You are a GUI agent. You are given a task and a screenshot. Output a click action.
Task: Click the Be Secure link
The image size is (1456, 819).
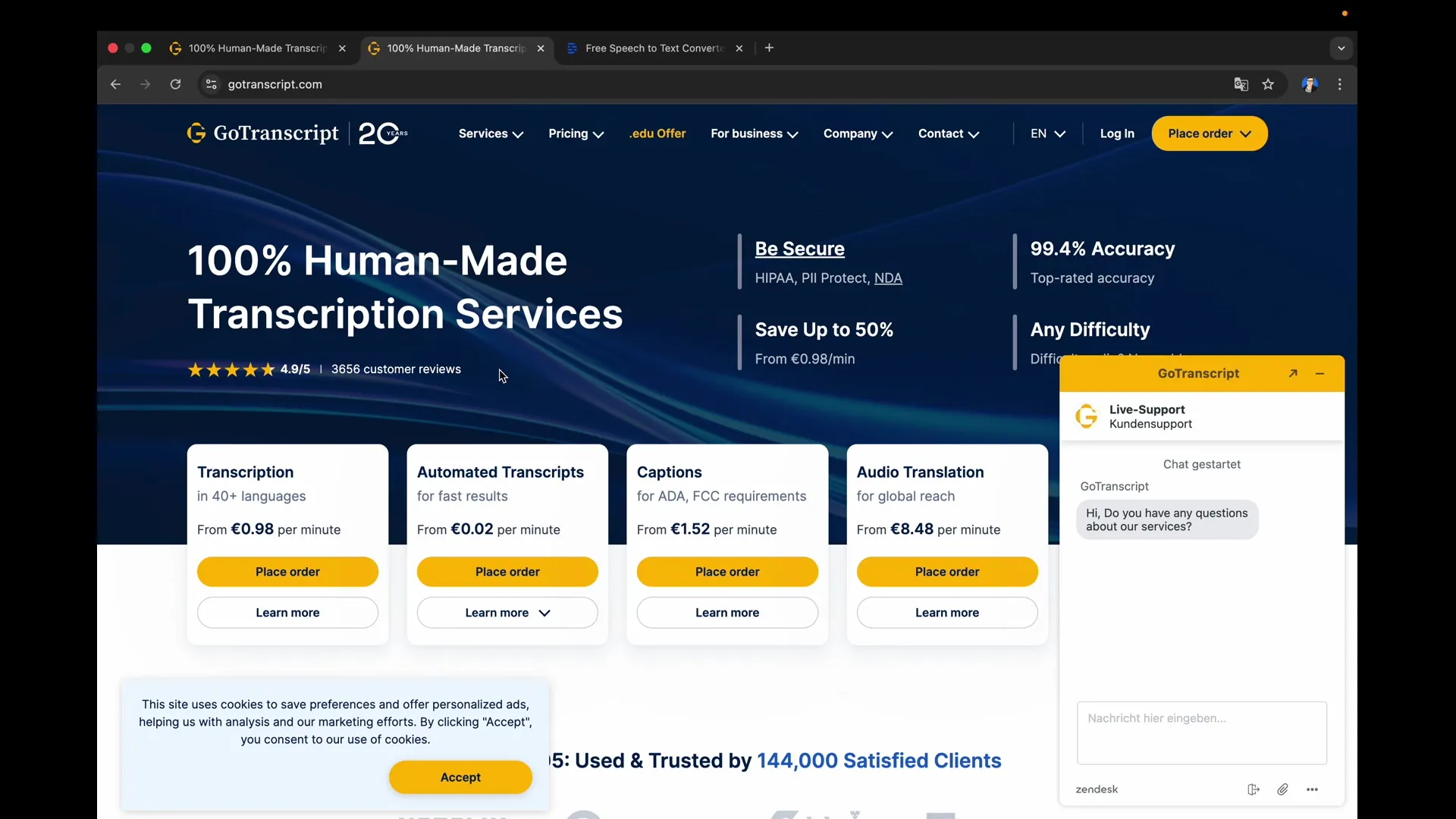pos(799,249)
